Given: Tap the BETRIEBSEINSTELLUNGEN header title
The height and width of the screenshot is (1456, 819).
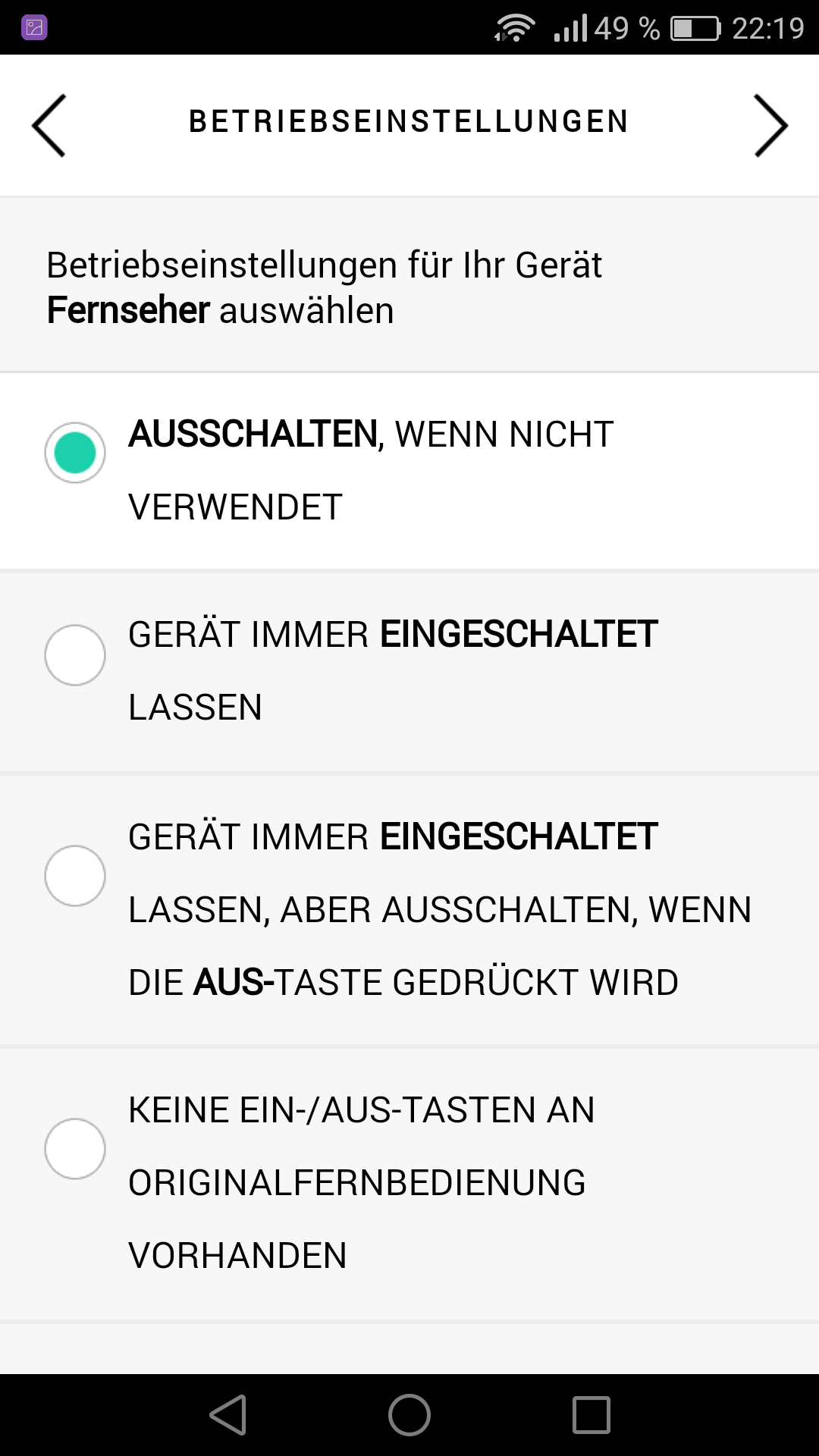Looking at the screenshot, I should 409,122.
